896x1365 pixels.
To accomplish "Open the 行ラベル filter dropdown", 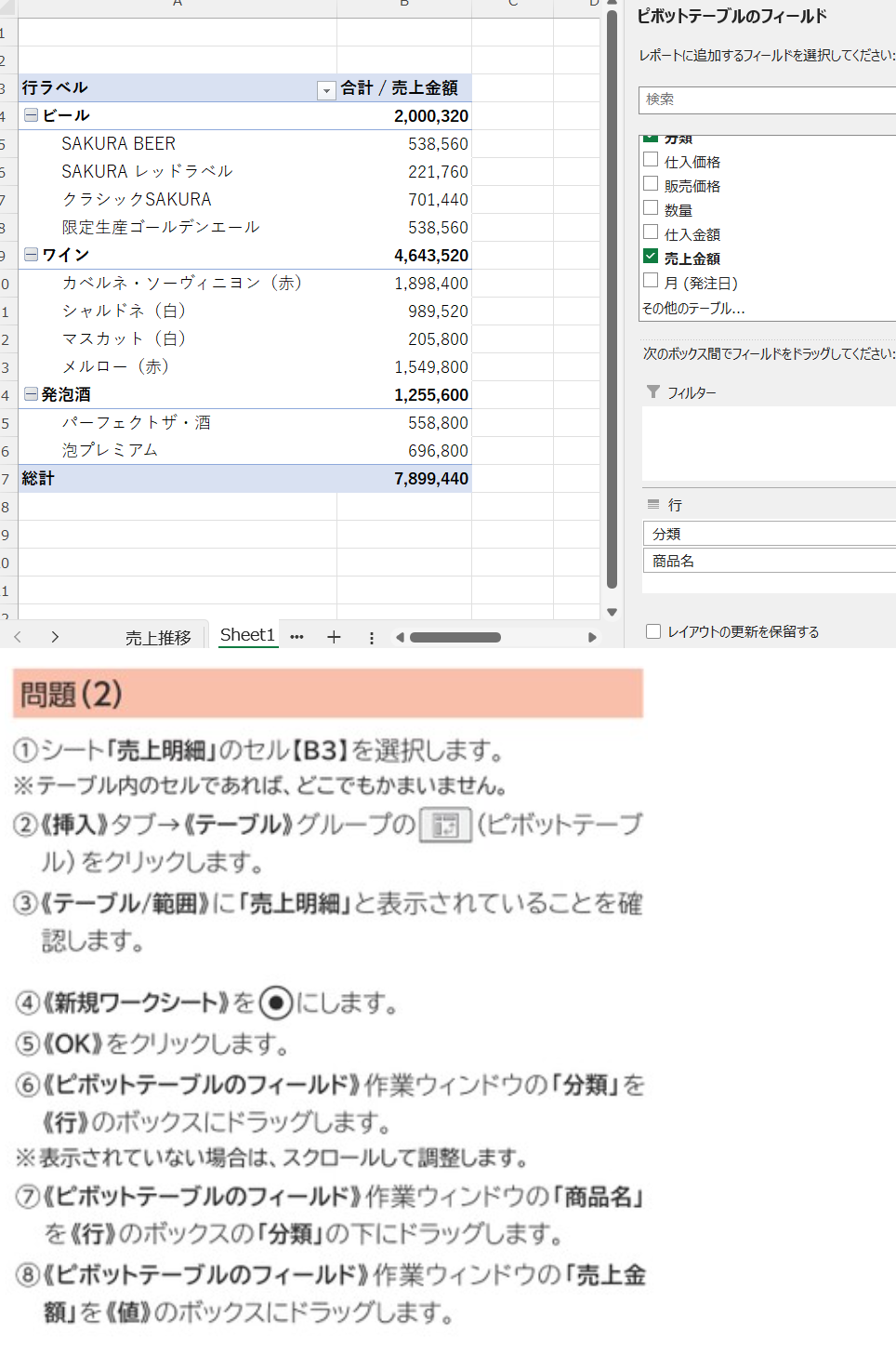I will (x=325, y=90).
